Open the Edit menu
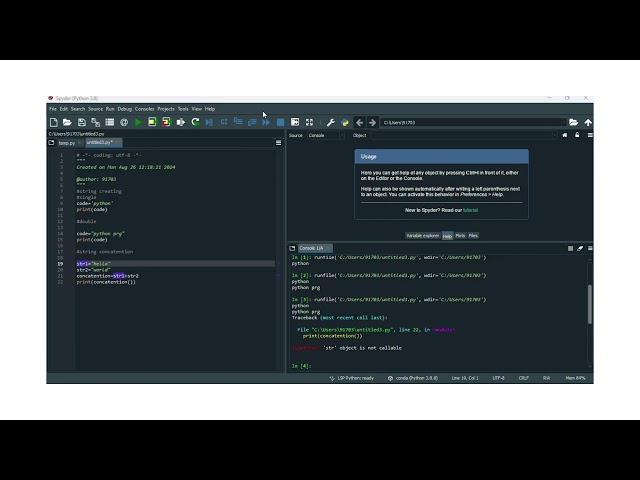 pos(64,109)
